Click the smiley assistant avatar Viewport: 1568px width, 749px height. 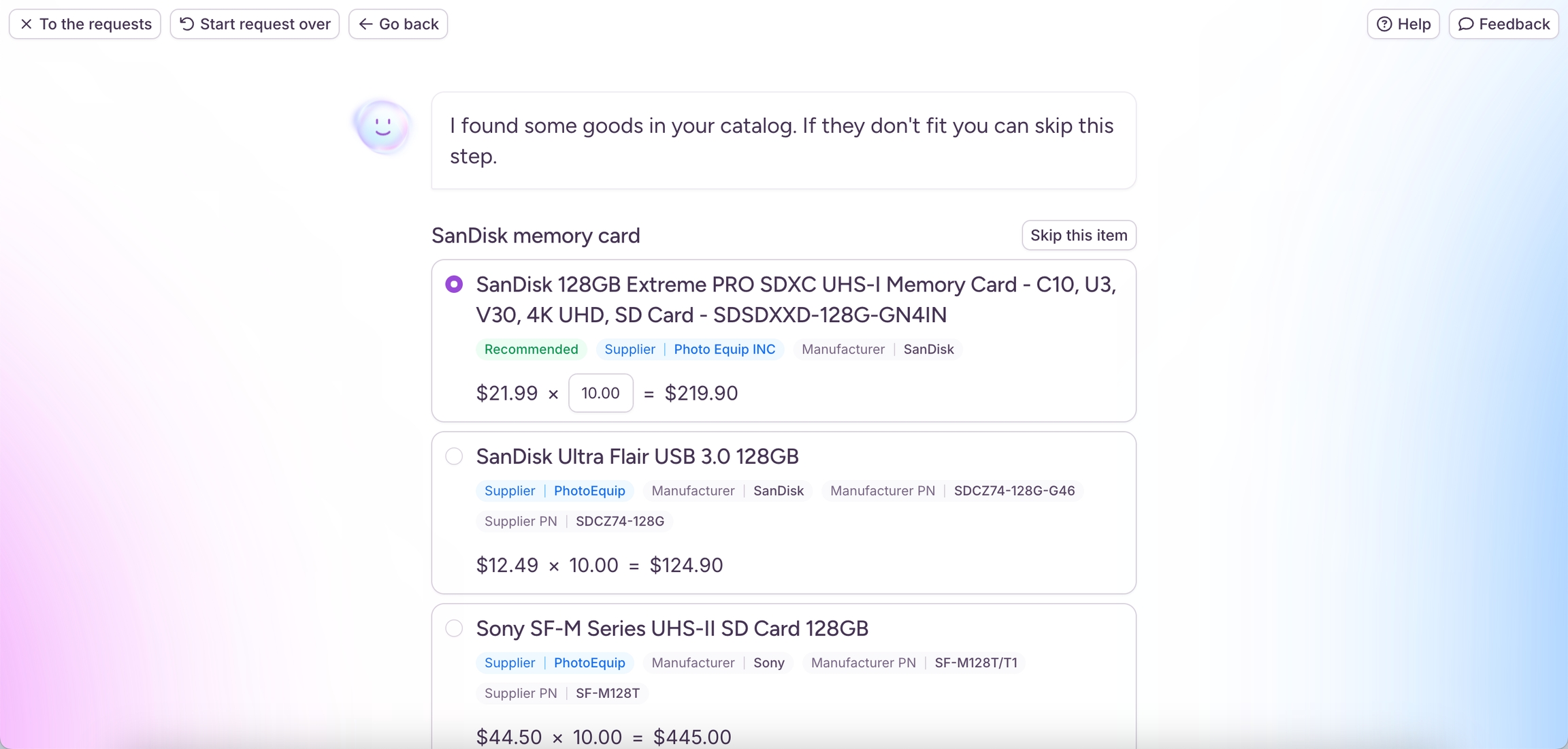[382, 127]
